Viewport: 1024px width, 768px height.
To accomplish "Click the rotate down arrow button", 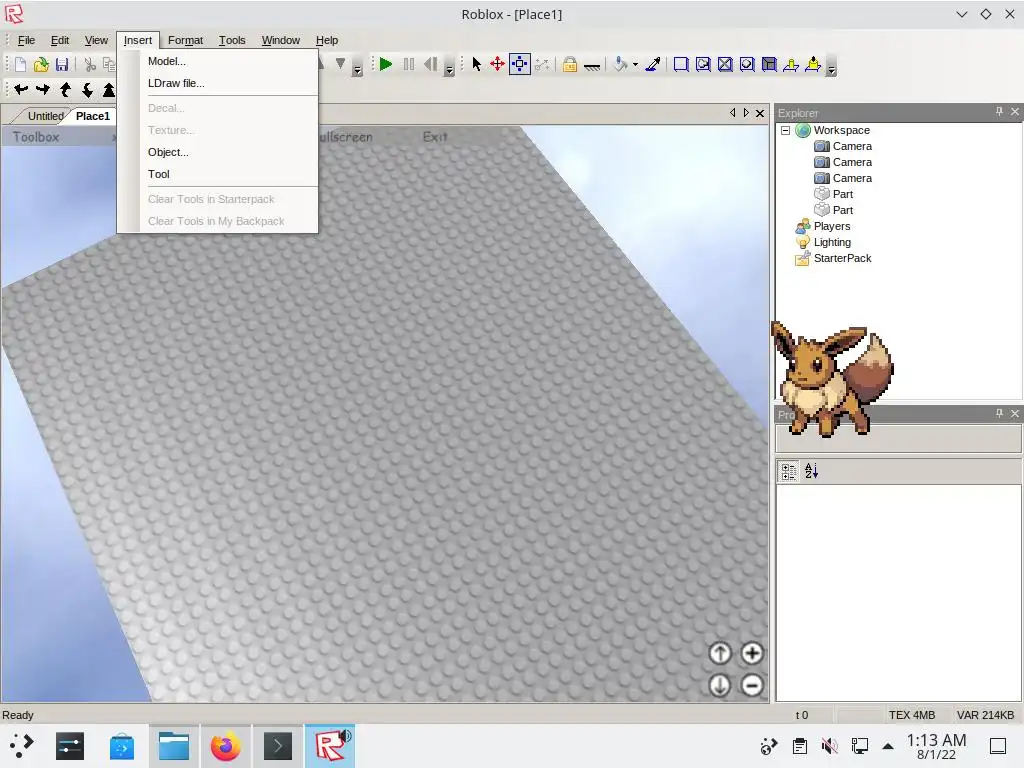I will tap(88, 90).
